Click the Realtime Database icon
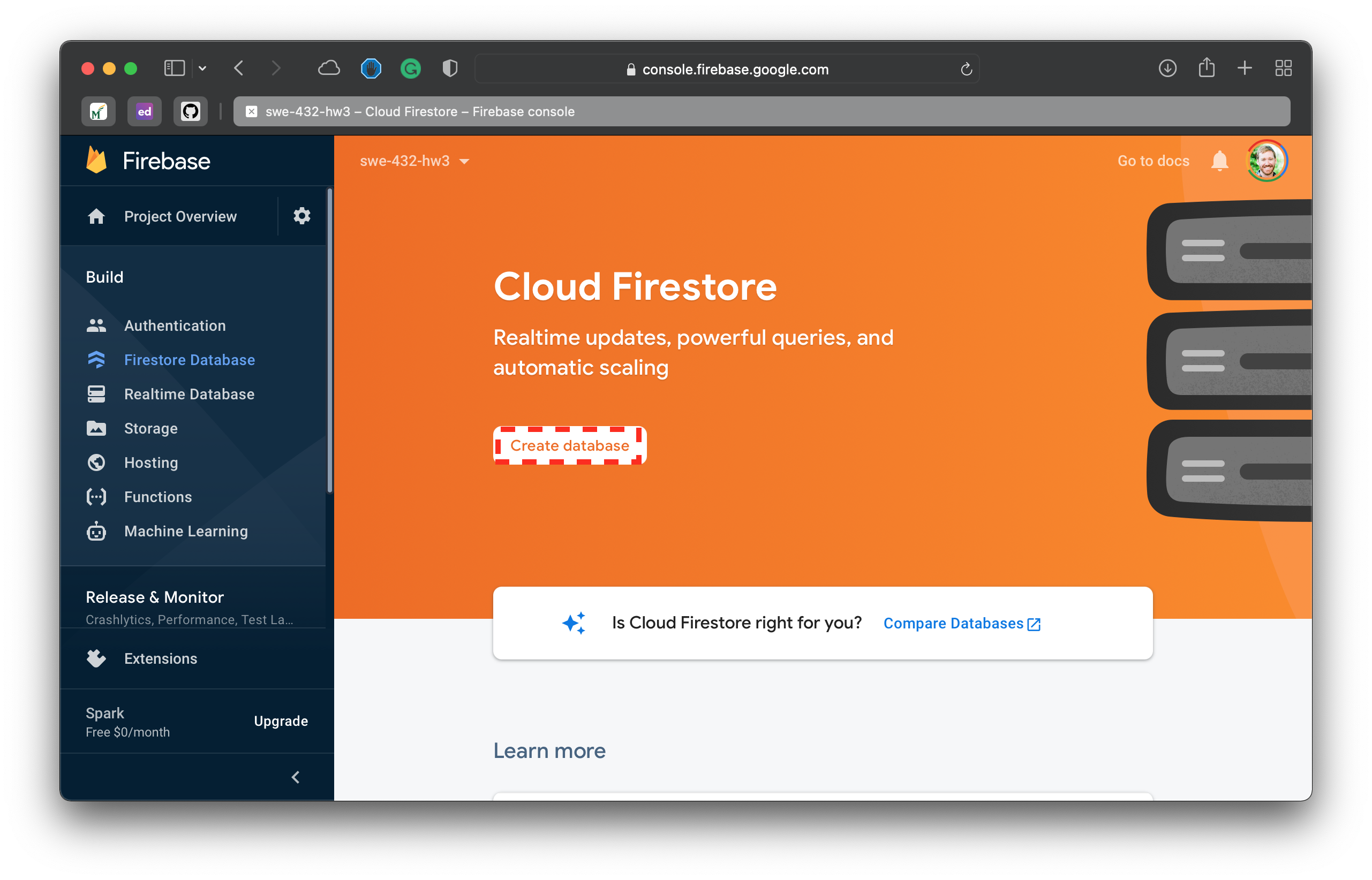The image size is (1372, 880). pos(97,394)
